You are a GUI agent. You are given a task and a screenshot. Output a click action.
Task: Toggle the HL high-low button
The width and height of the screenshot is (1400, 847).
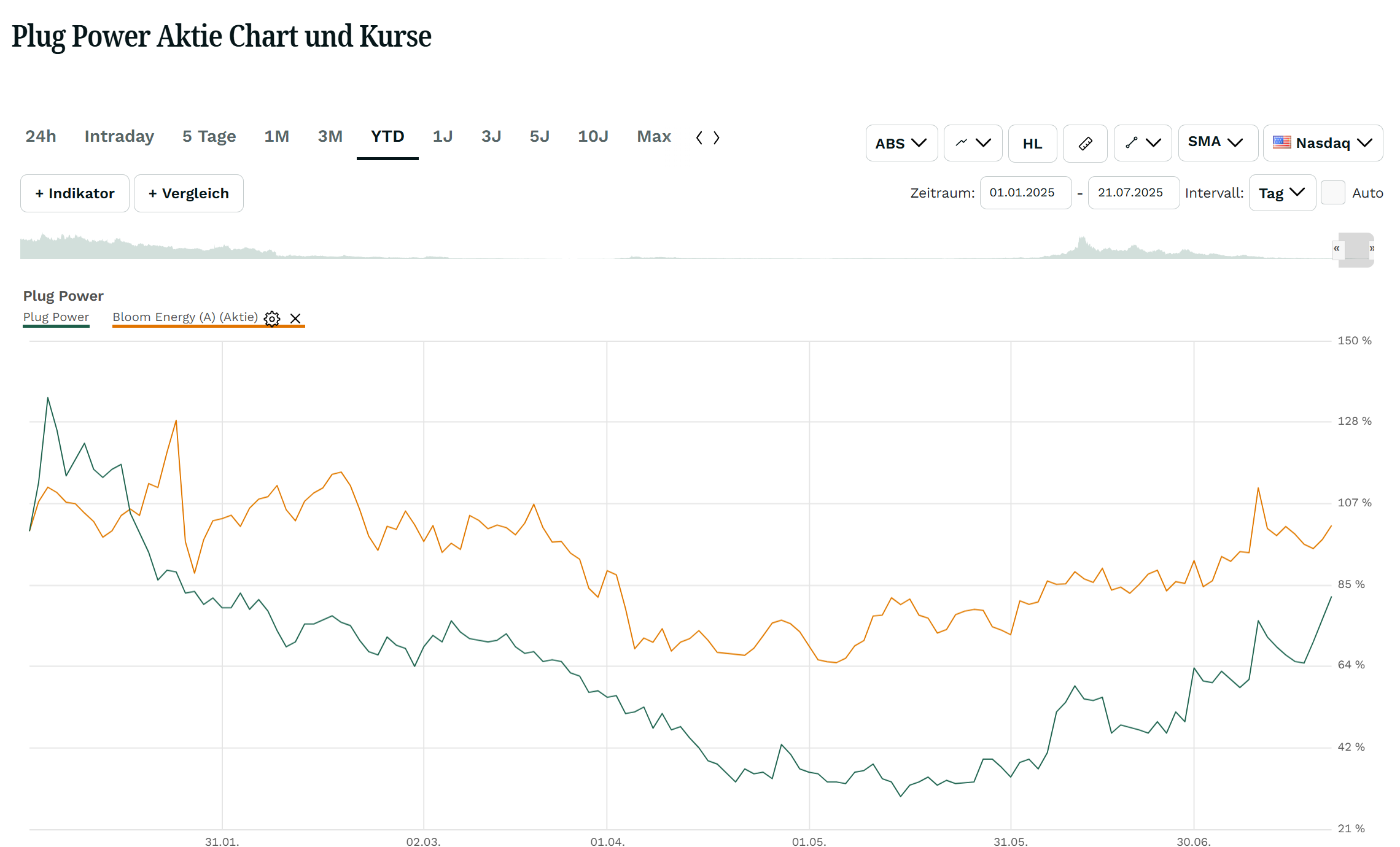coord(1032,144)
